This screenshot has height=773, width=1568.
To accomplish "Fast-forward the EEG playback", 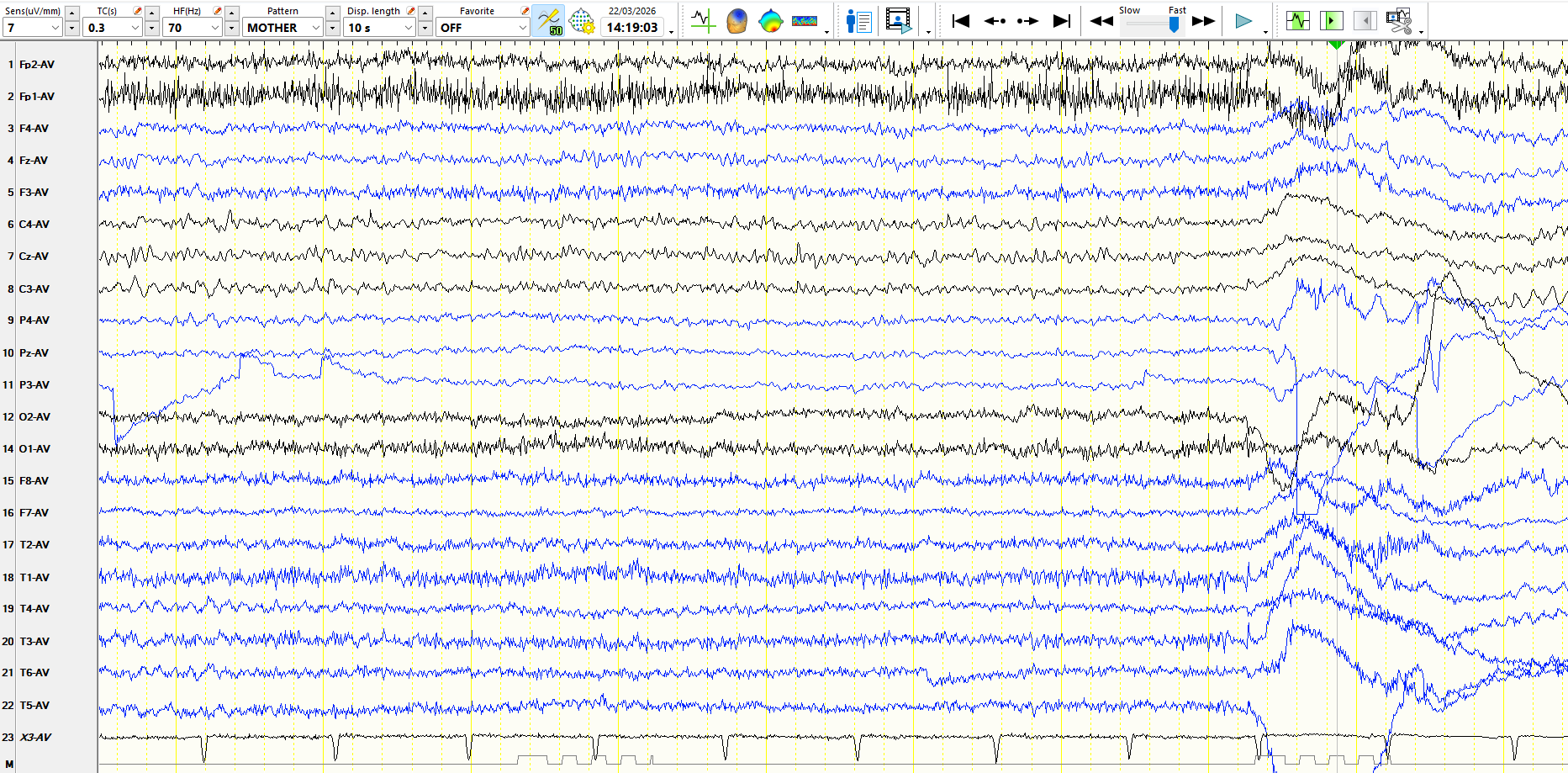I will [x=1204, y=21].
